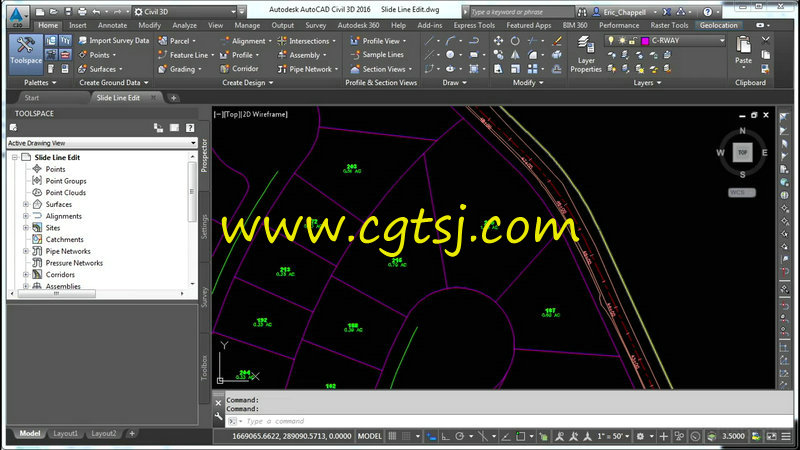Select the Rotate tool in Modify panel

click(x=515, y=41)
